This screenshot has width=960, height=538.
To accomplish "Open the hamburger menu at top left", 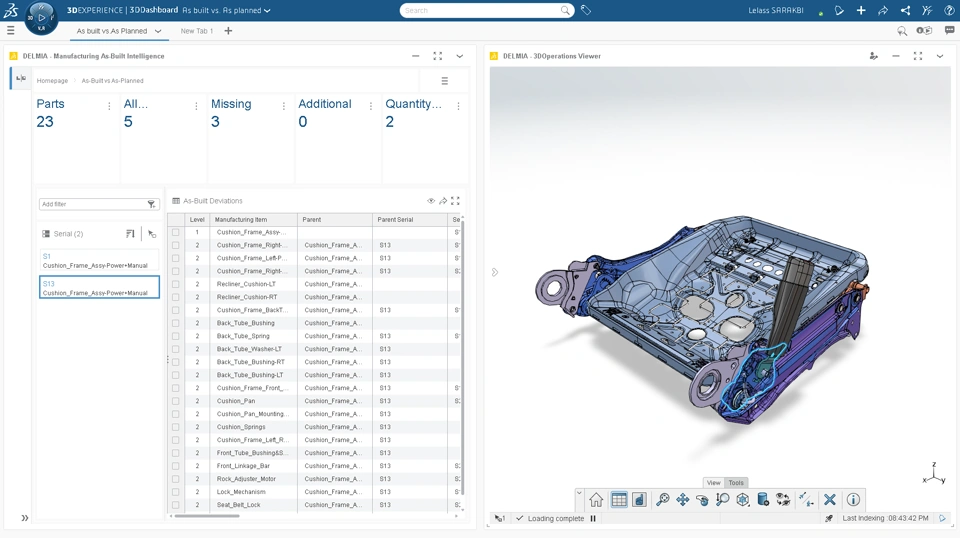I will pyautogui.click(x=10, y=30).
